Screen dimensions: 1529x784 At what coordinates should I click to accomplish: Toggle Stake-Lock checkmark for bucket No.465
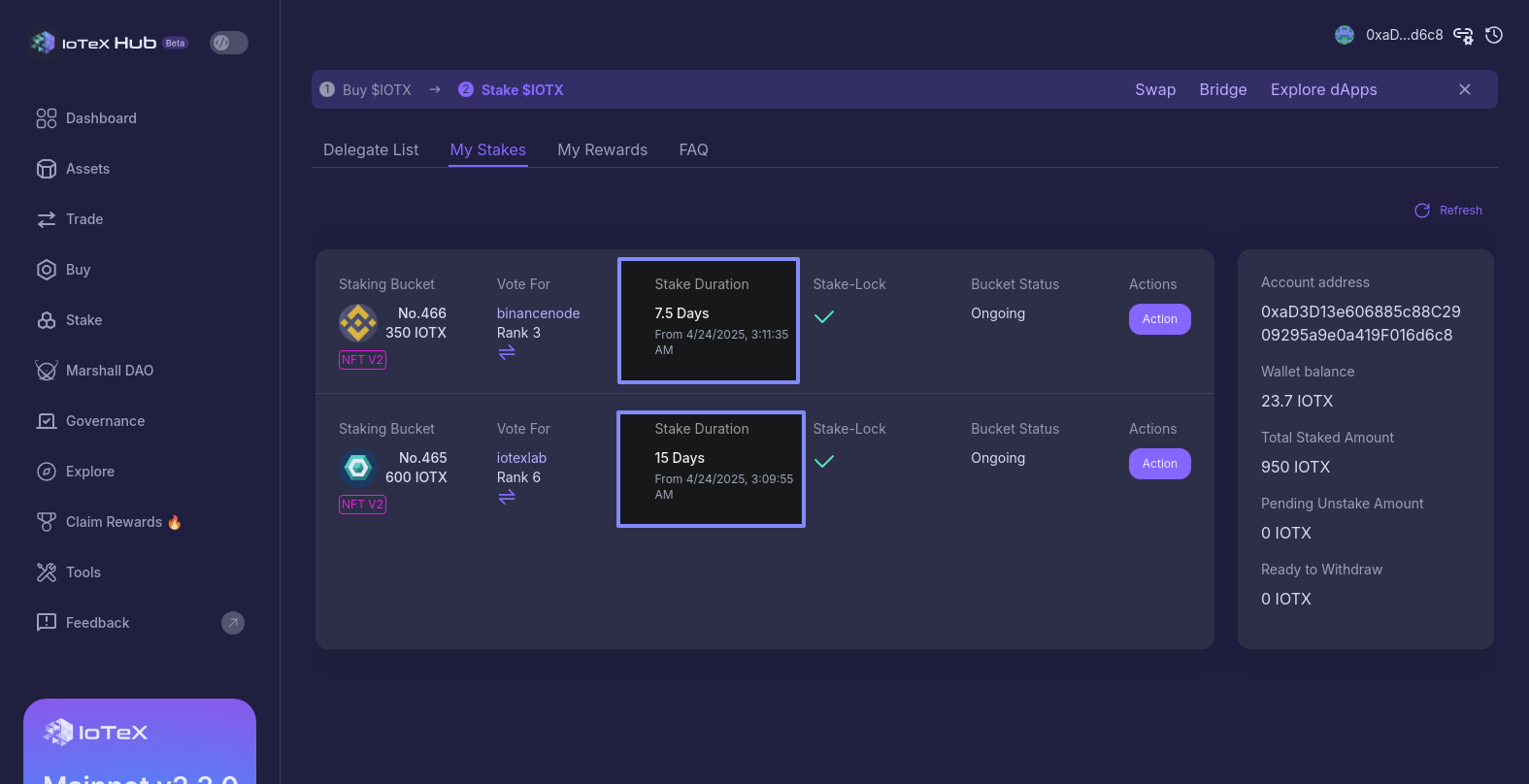(824, 461)
